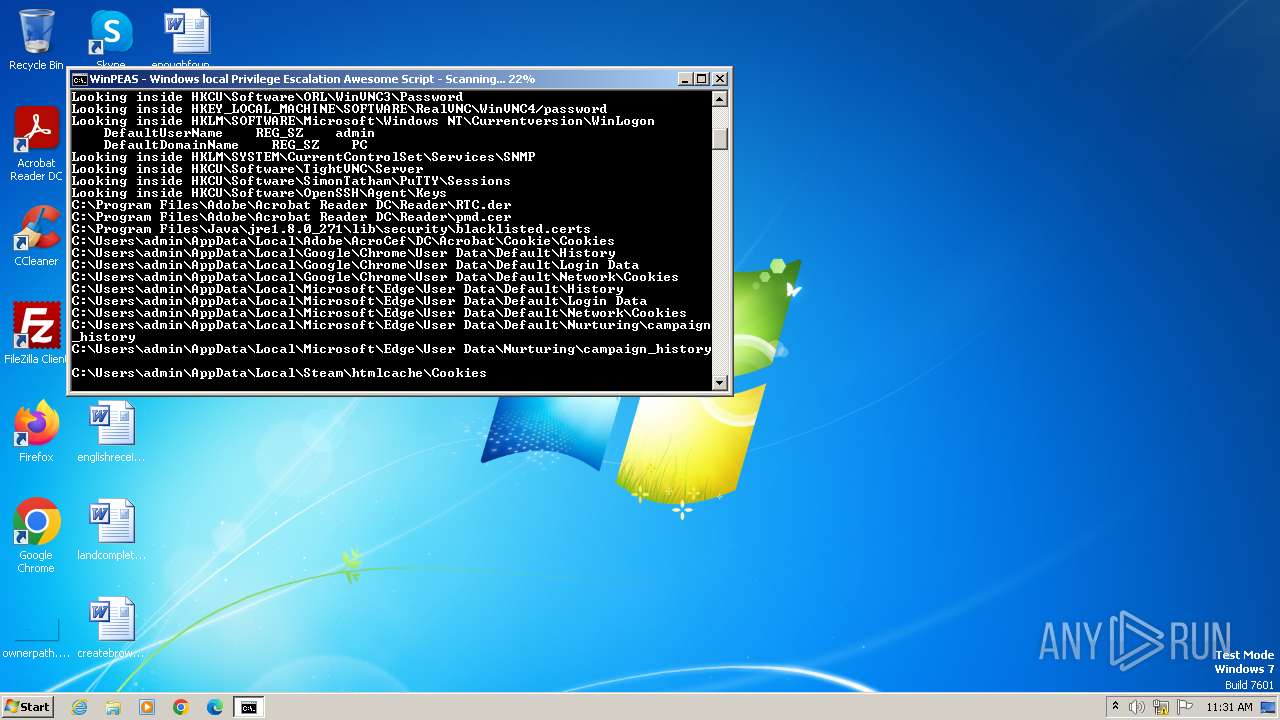Click the Edge Default\Login Data line

pyautogui.click(x=359, y=301)
